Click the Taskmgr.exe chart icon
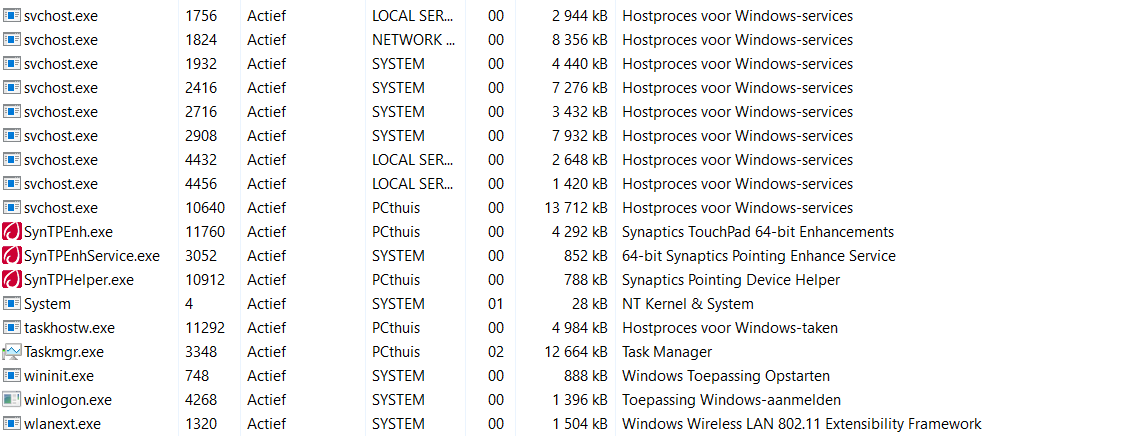The width and height of the screenshot is (1130, 436). 12,352
